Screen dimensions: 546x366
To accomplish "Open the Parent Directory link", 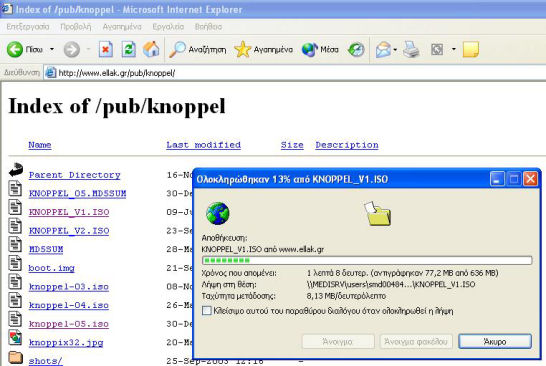I will pyautogui.click(x=75, y=175).
